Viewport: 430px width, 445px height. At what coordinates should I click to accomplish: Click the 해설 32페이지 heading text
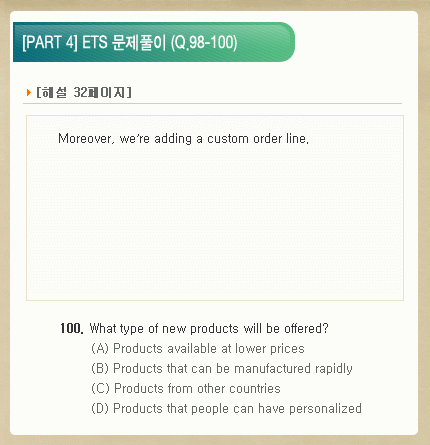click(x=84, y=92)
